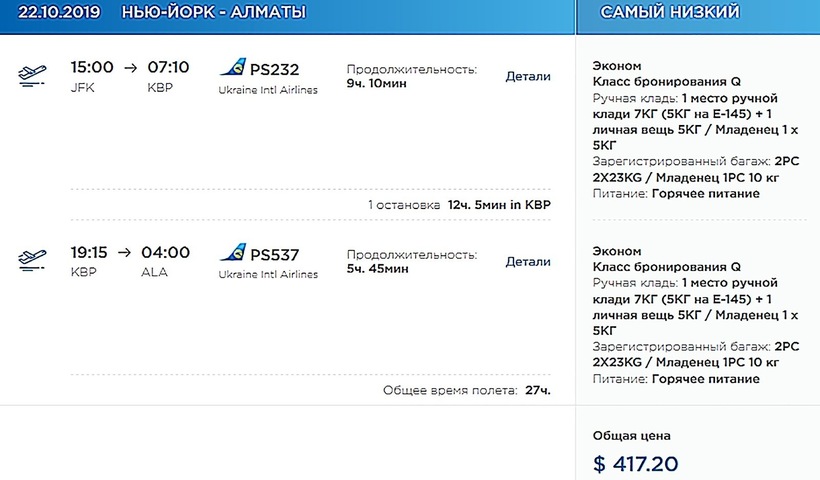This screenshot has height=480, width=820.
Task: Click the Ukraine Intl Airlines logo beside PS537
Action: 232,253
